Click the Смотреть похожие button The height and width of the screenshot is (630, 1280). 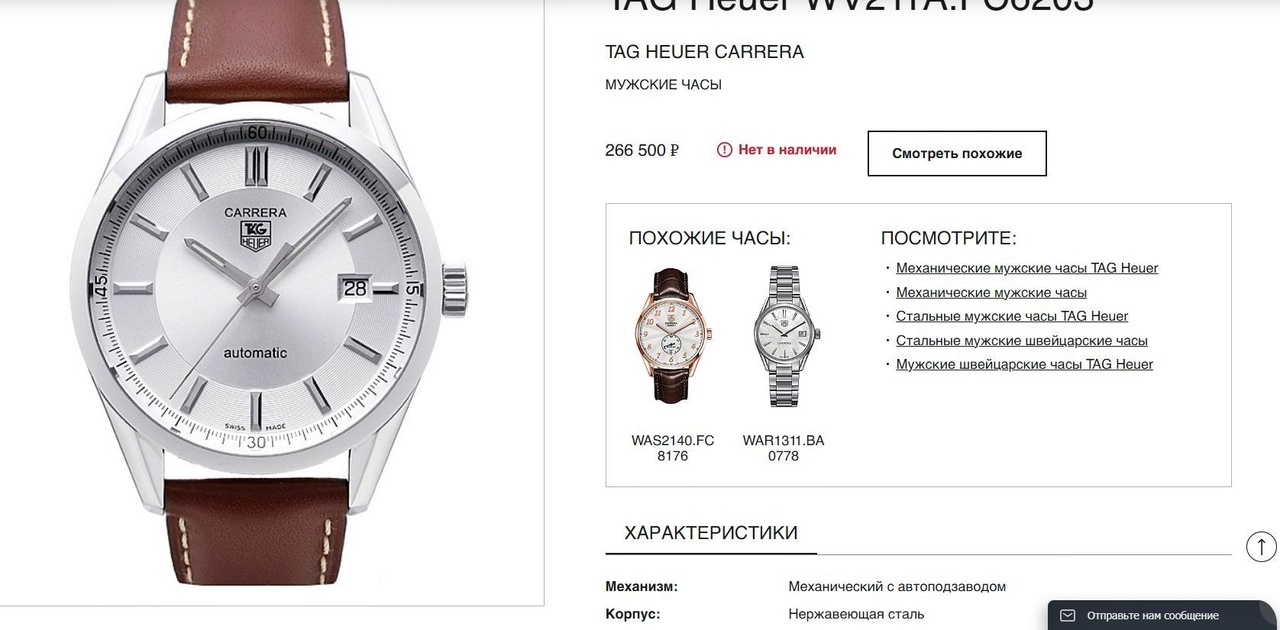click(957, 153)
